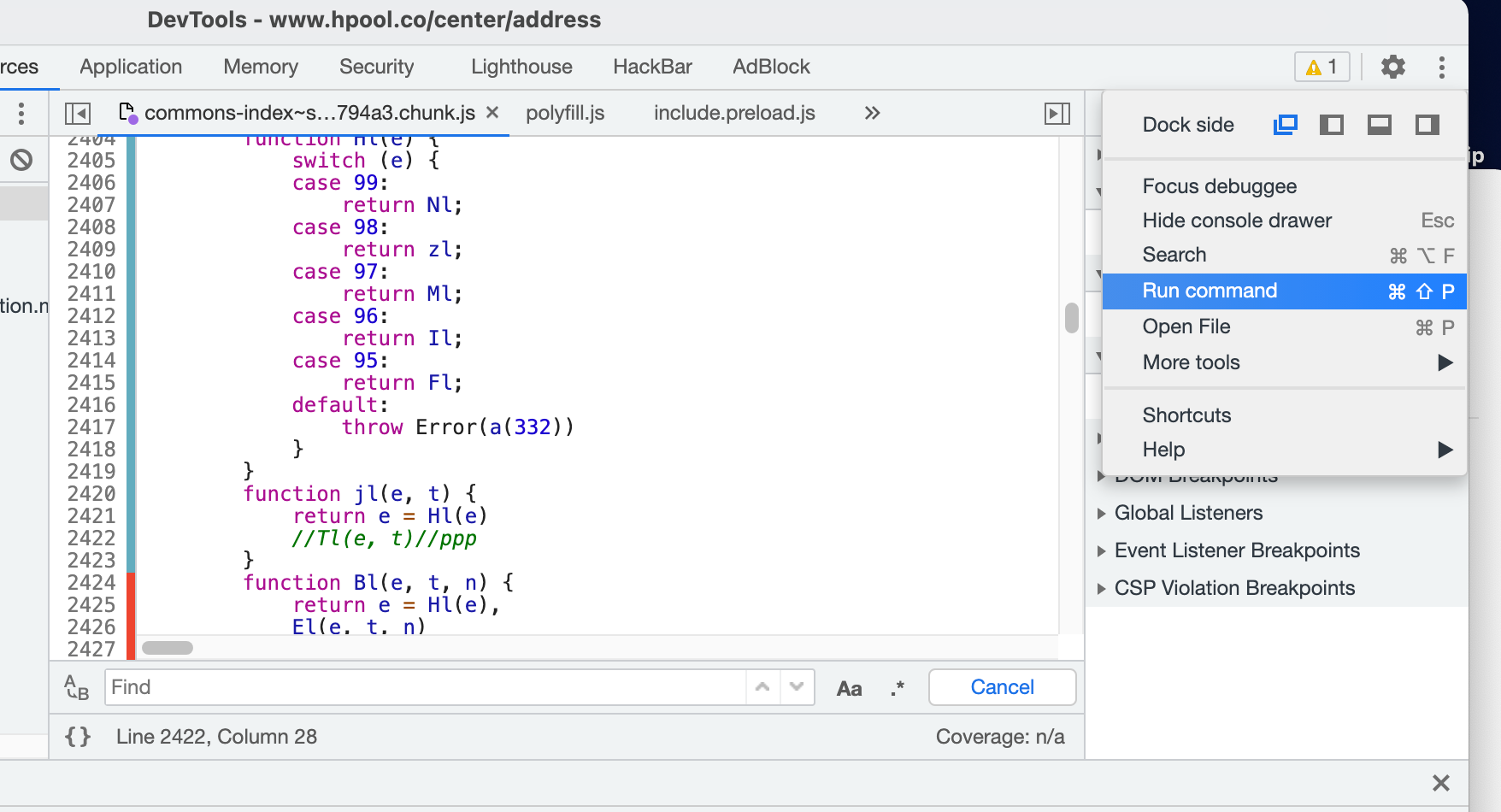Click the block/clear circle icon
Image resolution: width=1501 pixels, height=812 pixels.
pyautogui.click(x=21, y=160)
